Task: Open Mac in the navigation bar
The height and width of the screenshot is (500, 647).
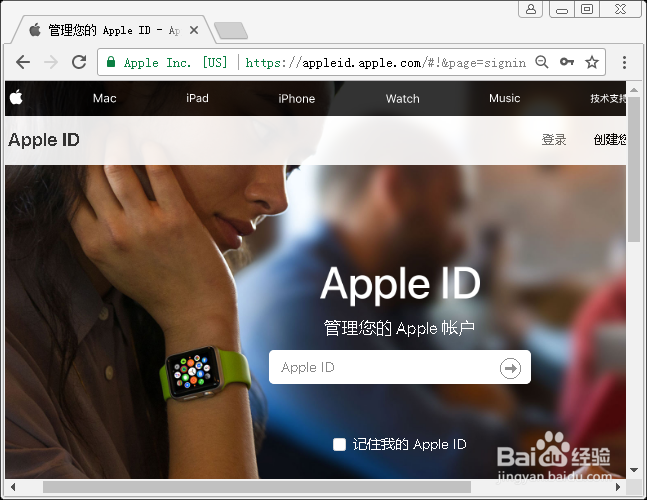Action: tap(104, 98)
